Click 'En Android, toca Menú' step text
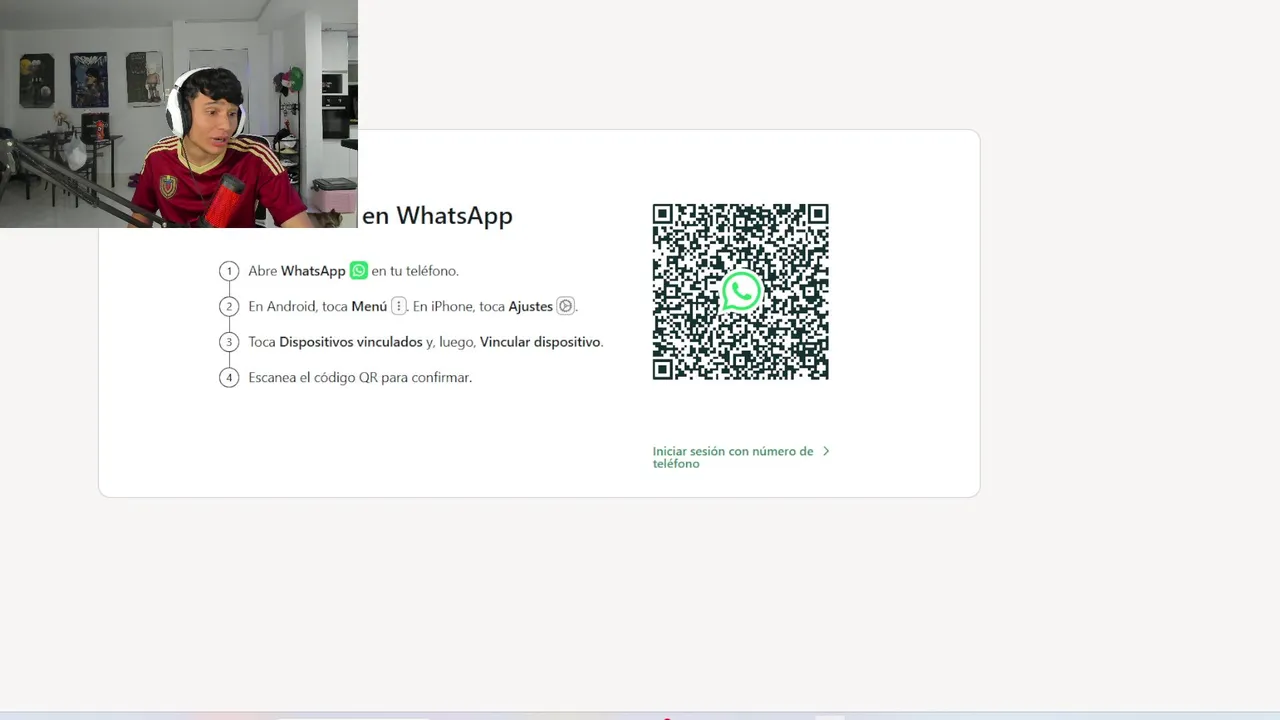 (x=318, y=306)
